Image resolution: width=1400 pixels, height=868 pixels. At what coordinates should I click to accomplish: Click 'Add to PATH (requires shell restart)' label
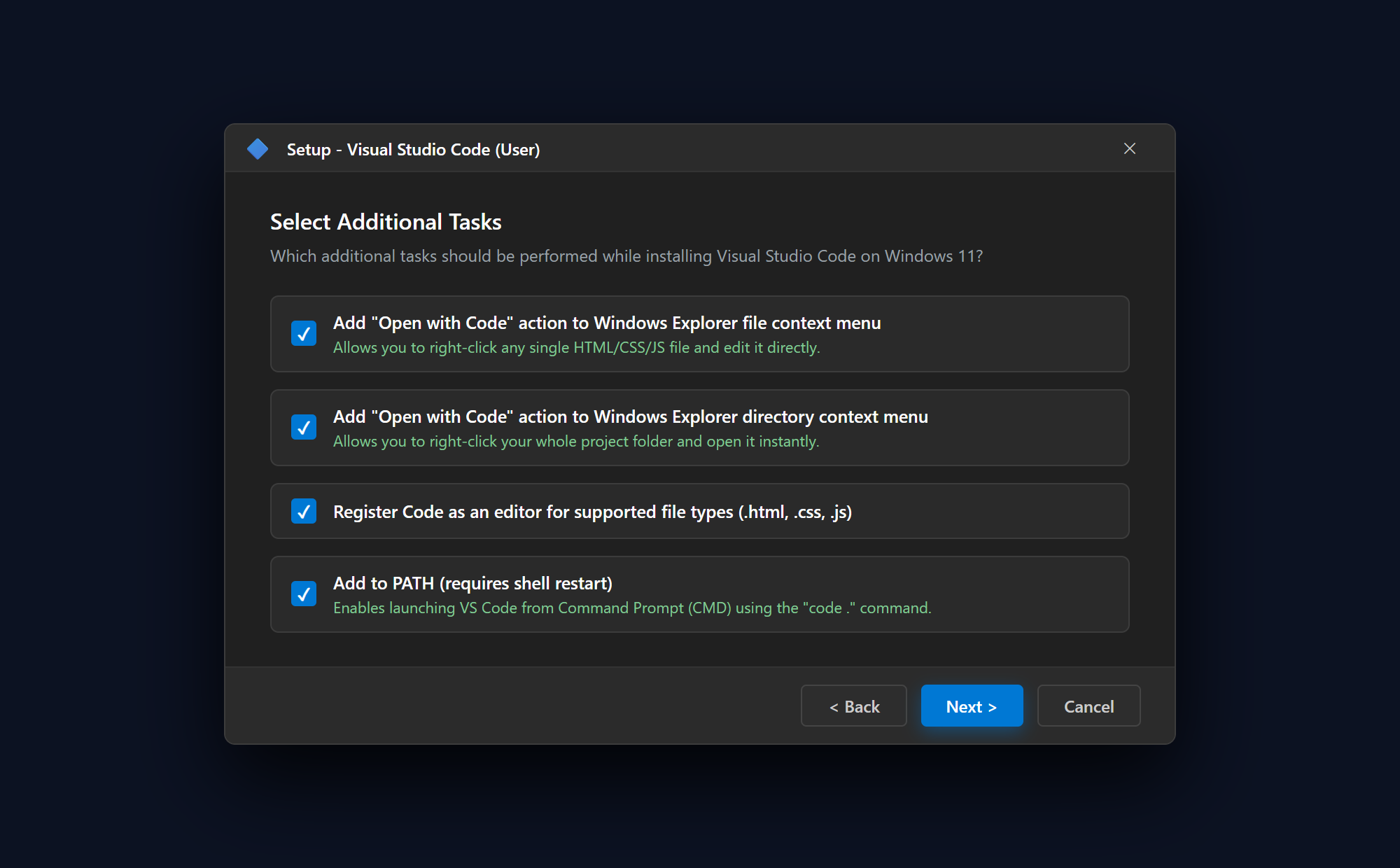point(472,583)
